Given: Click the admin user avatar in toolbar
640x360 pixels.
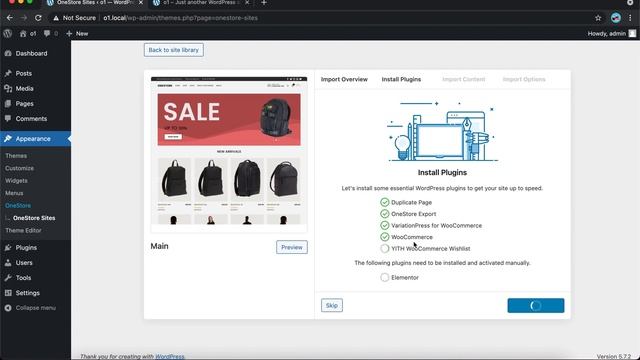Looking at the screenshot, I should 632,33.
